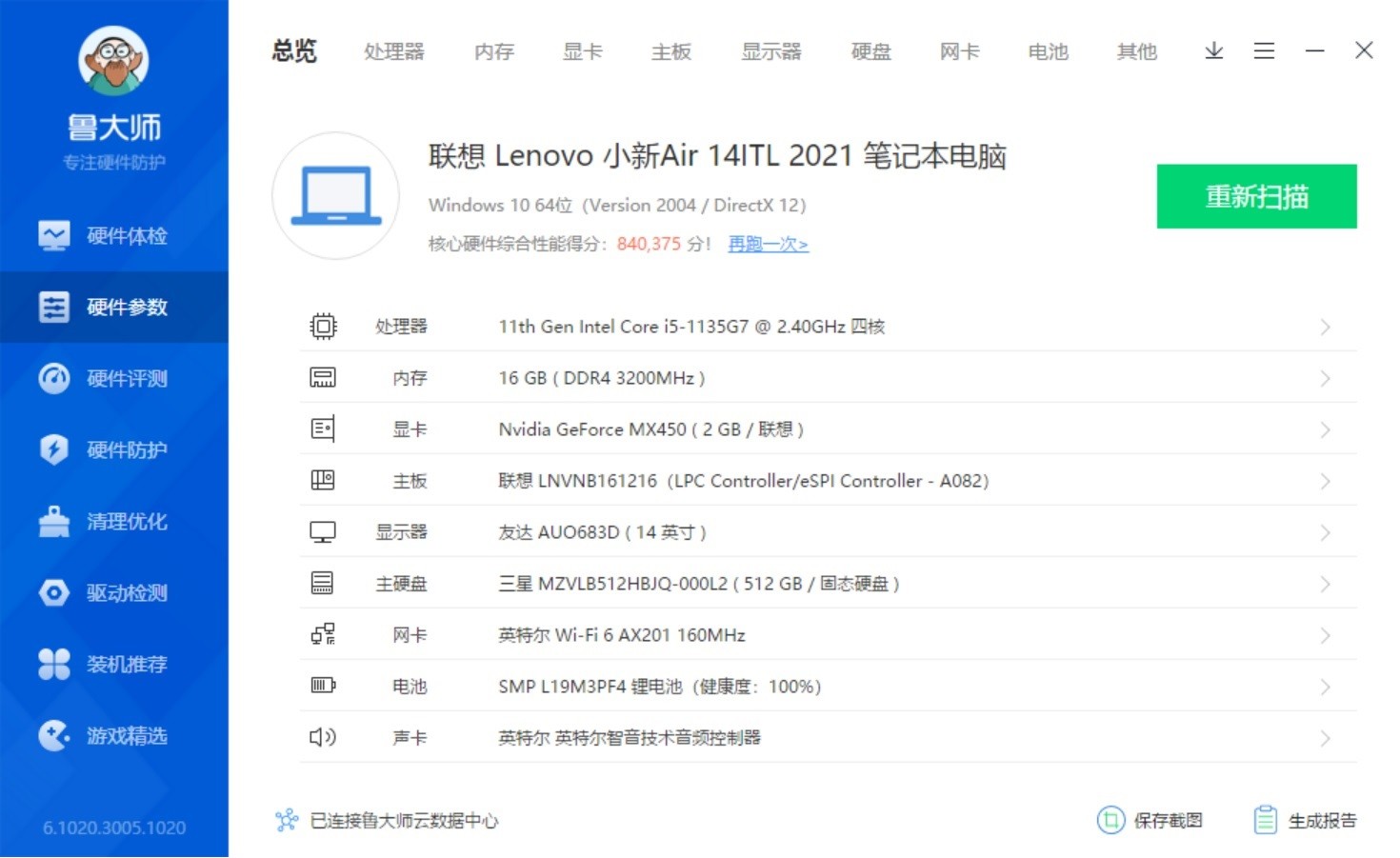Click the 内存 row memory icon
Viewport: 1400px width, 858px height.
[x=323, y=378]
